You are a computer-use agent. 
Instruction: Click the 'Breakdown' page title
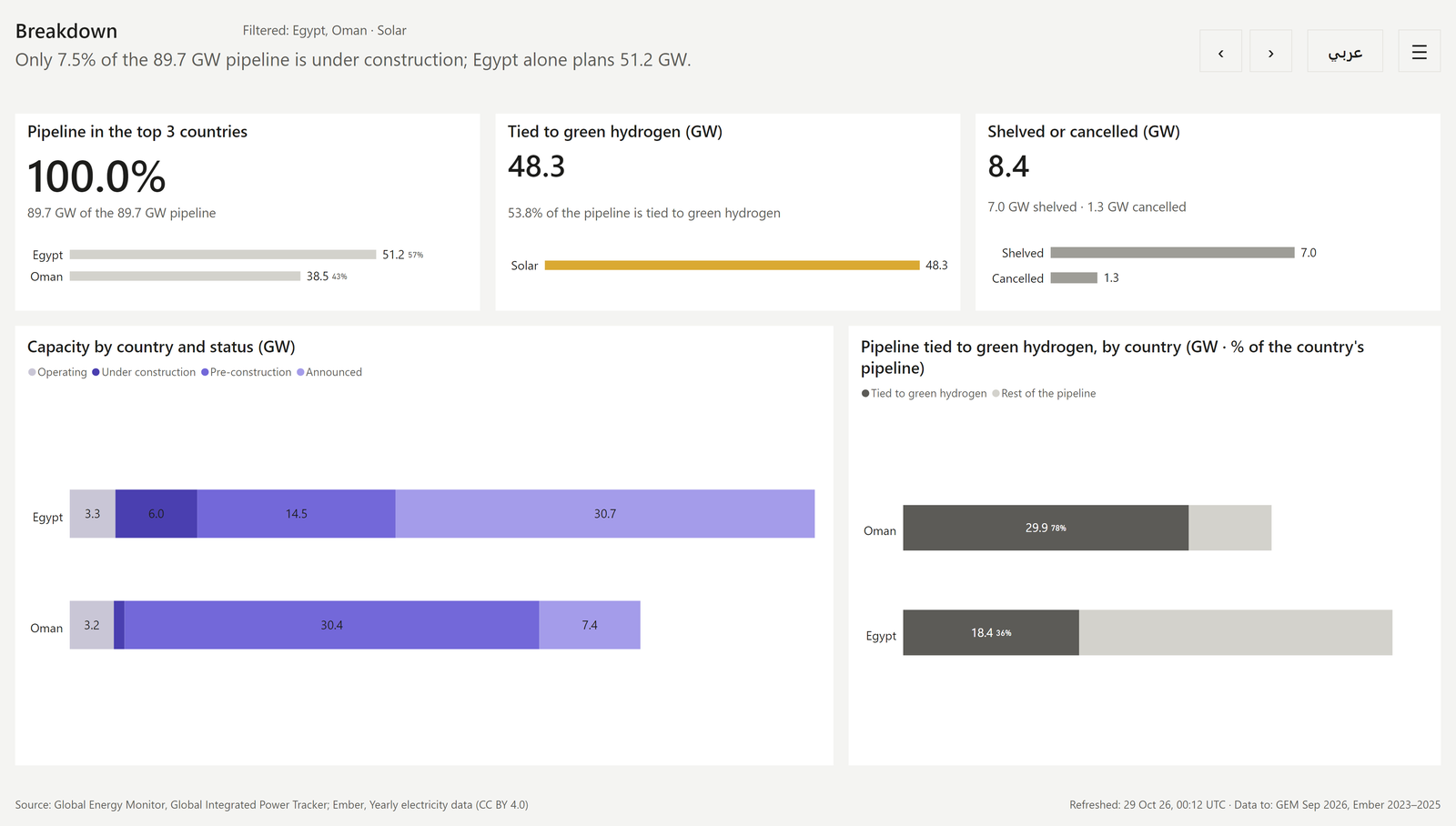pyautogui.click(x=66, y=31)
